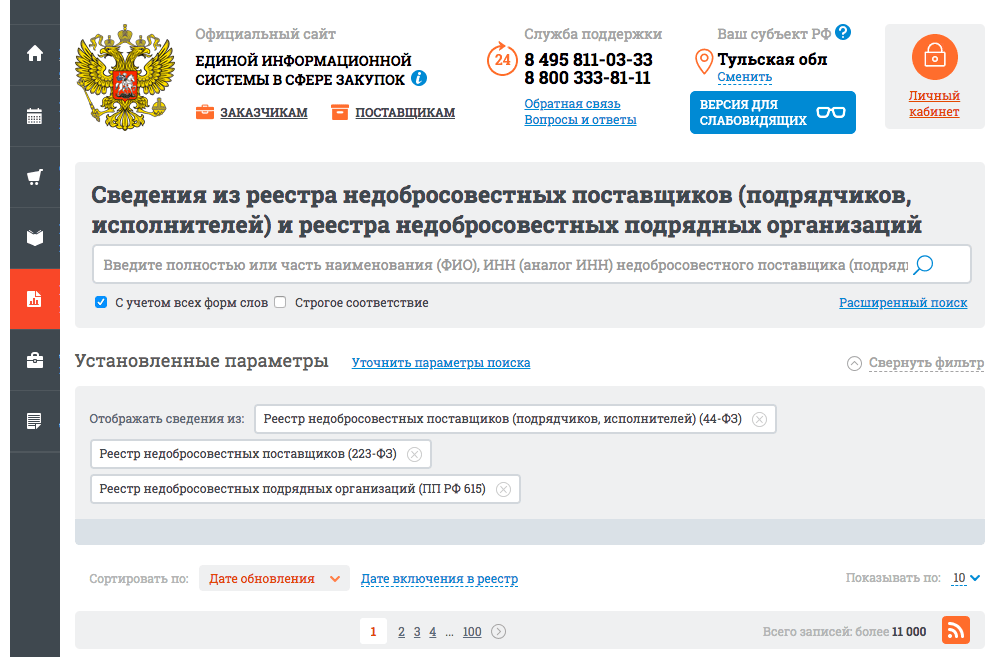Remove the ПП РФ 615 filter tag
Image resolution: width=999 pixels, height=657 pixels.
(503, 489)
